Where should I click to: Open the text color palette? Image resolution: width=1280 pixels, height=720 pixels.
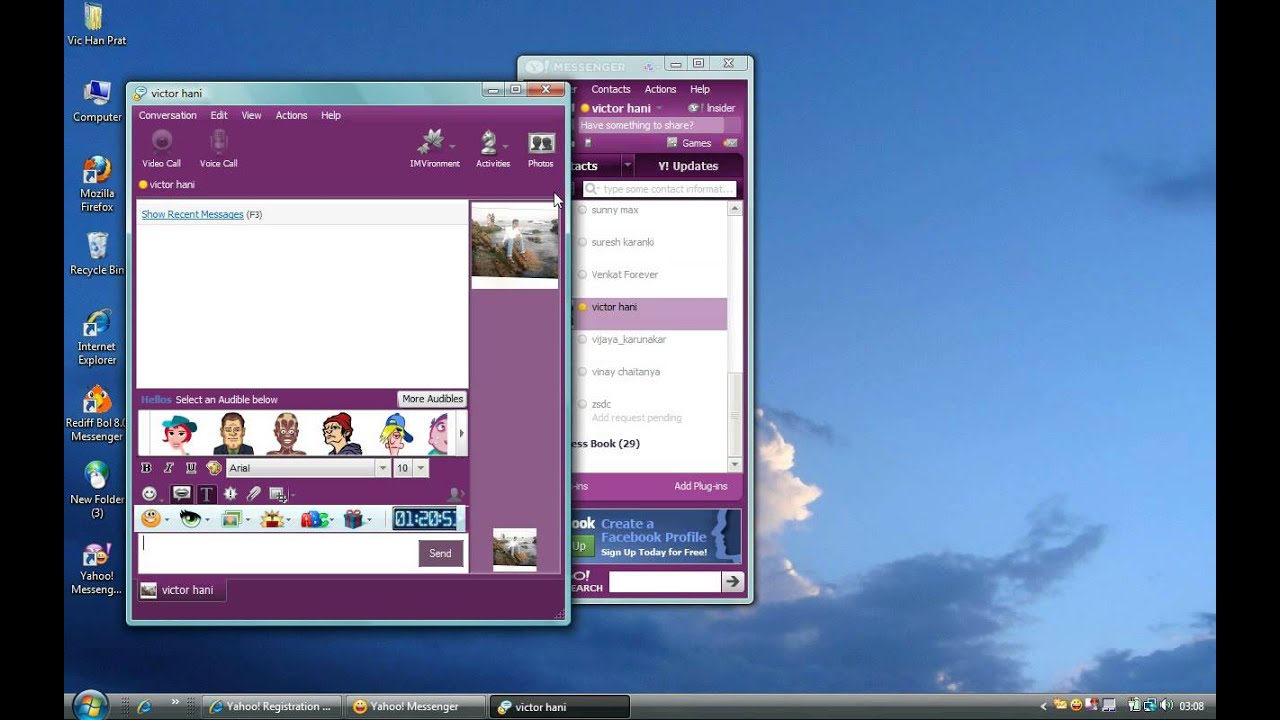[x=213, y=468]
